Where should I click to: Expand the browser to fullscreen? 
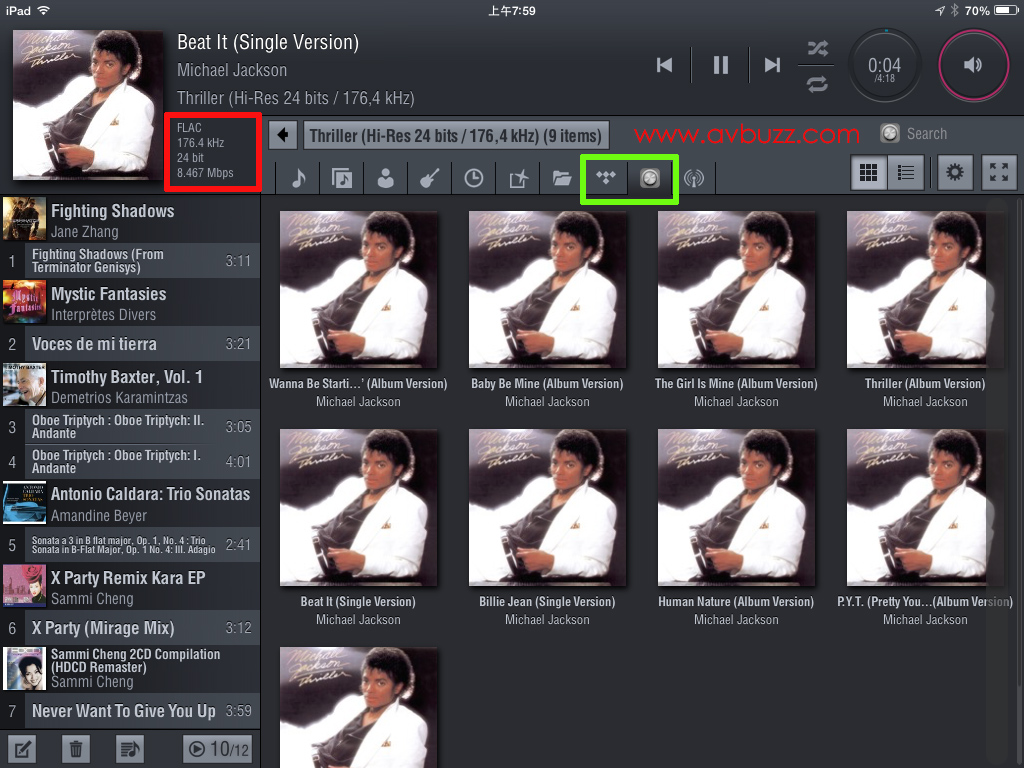coord(998,173)
